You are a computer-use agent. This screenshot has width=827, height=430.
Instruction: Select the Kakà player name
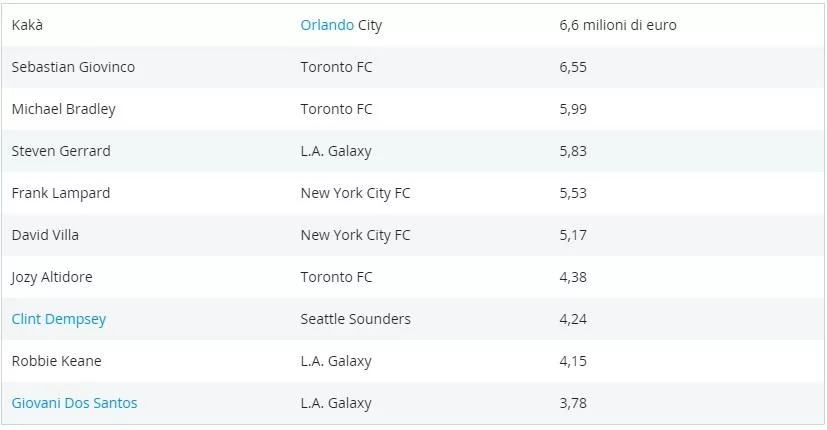28,25
